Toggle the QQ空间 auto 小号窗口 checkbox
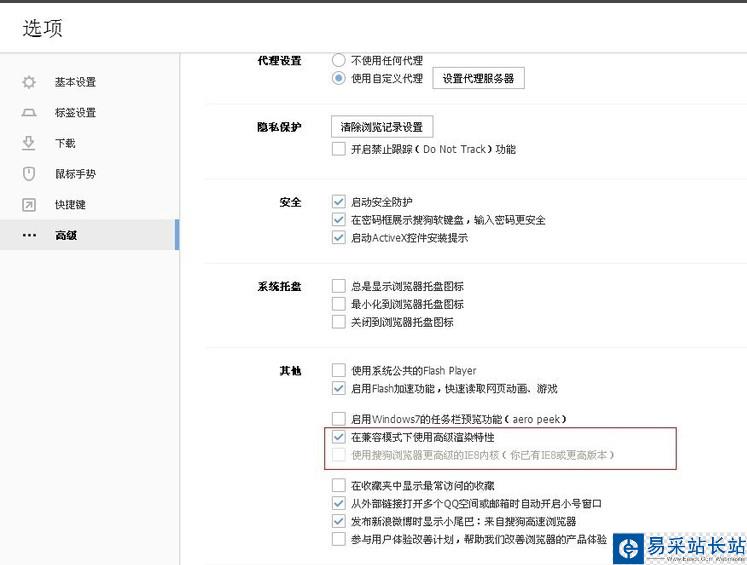 [338, 503]
